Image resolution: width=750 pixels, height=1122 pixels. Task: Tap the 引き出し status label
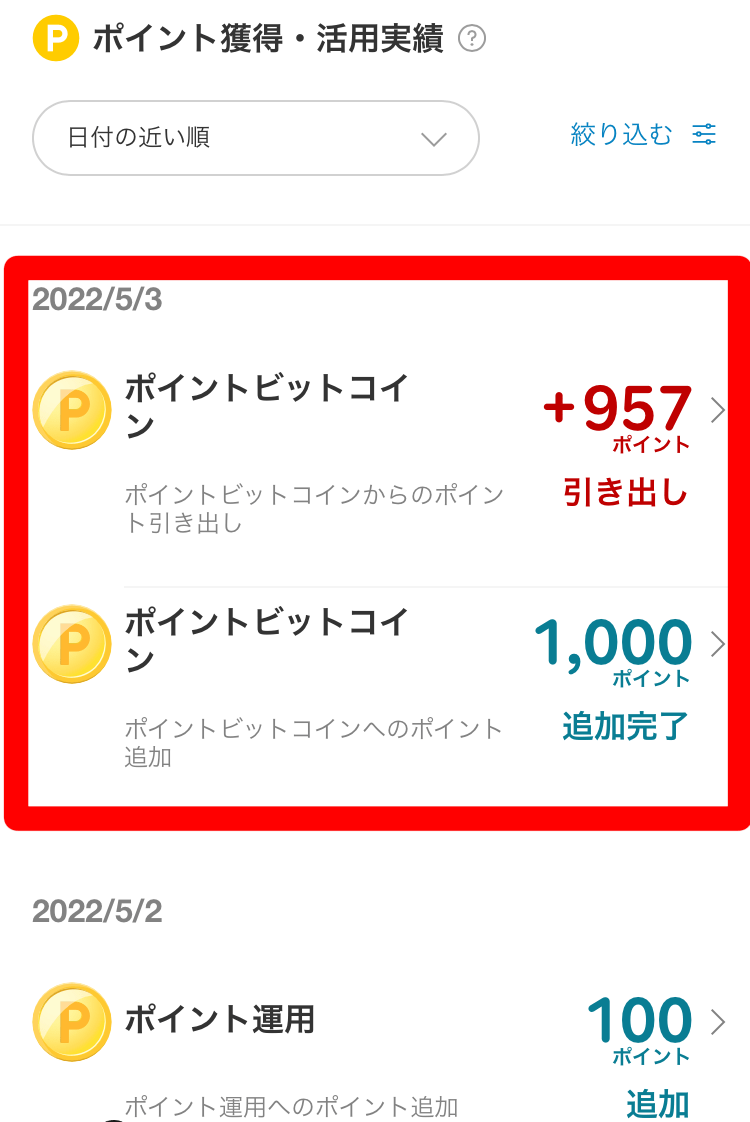tap(626, 493)
